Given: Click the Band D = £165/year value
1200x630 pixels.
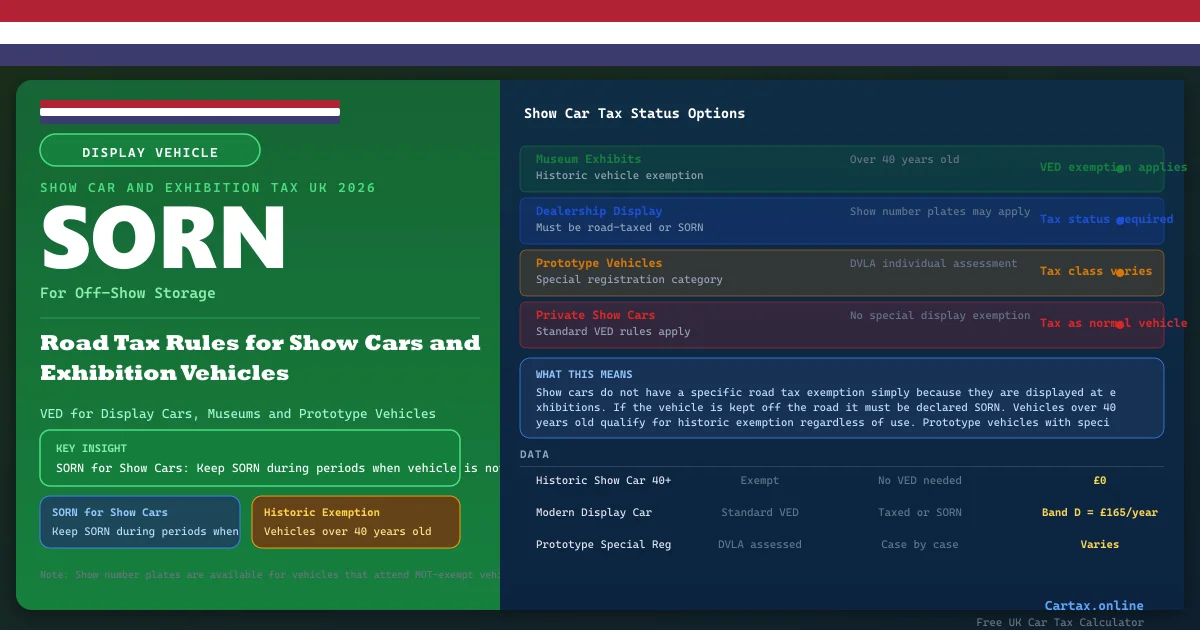Looking at the screenshot, I should click(x=1099, y=513).
